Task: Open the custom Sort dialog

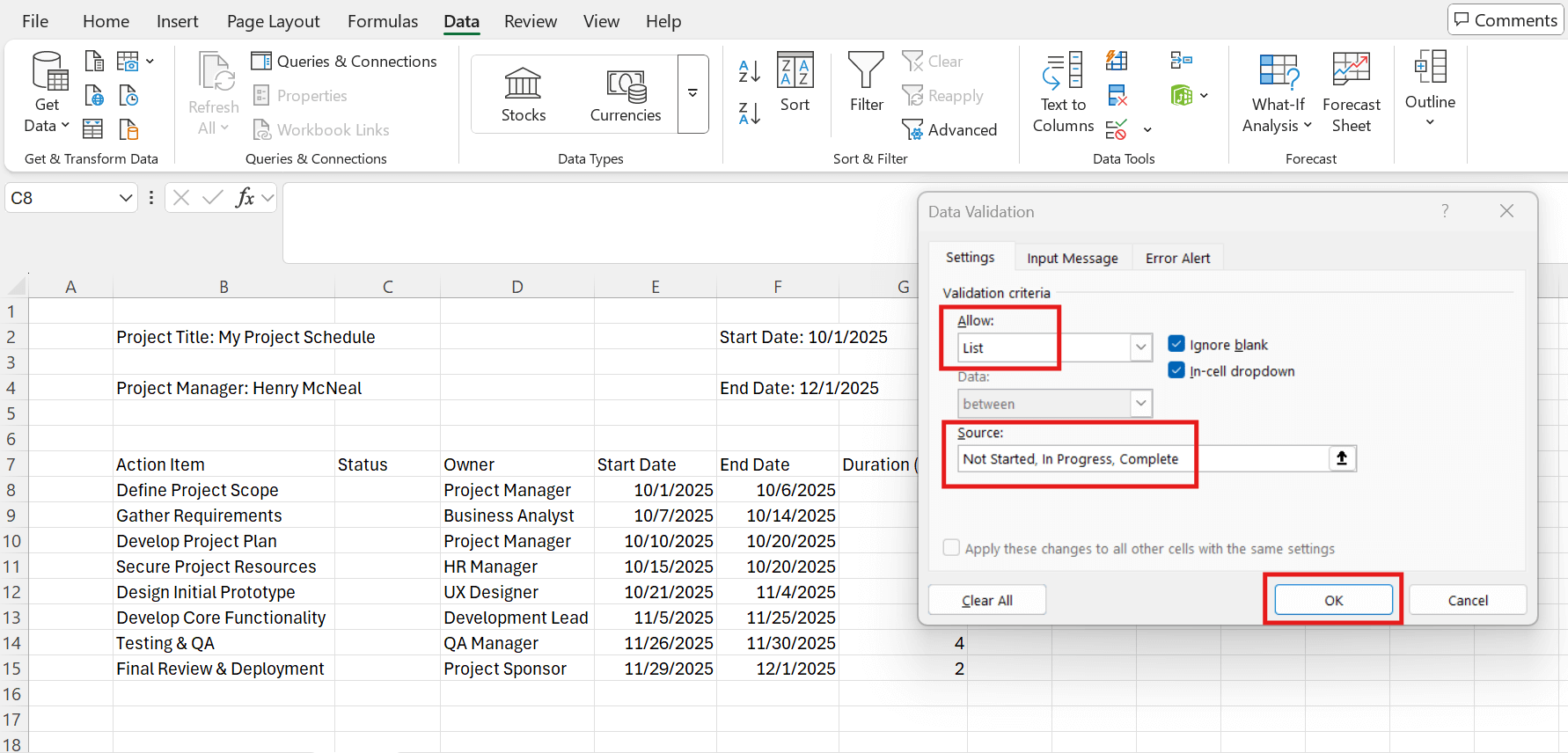Action: tap(795, 83)
